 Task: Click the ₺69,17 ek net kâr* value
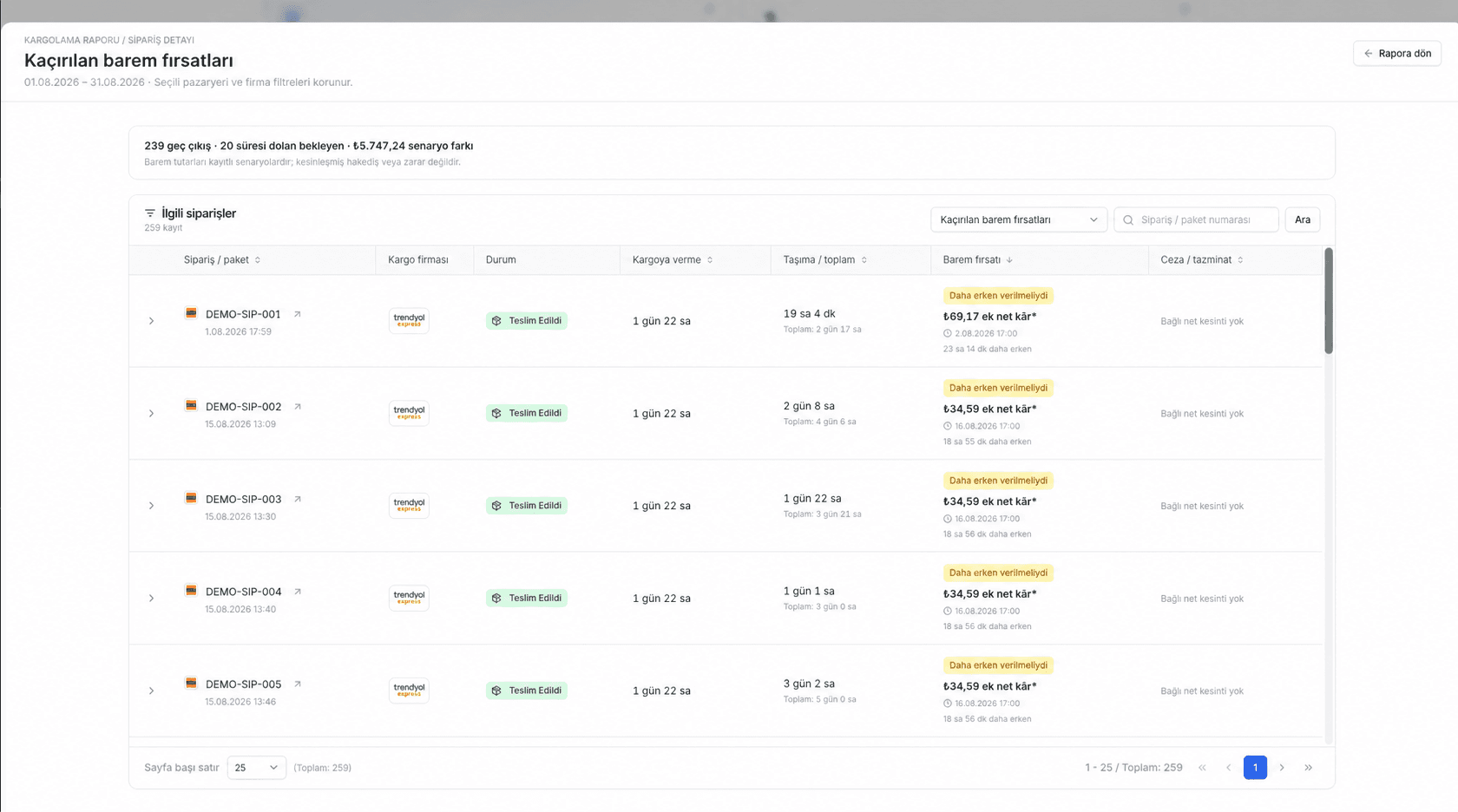(990, 317)
